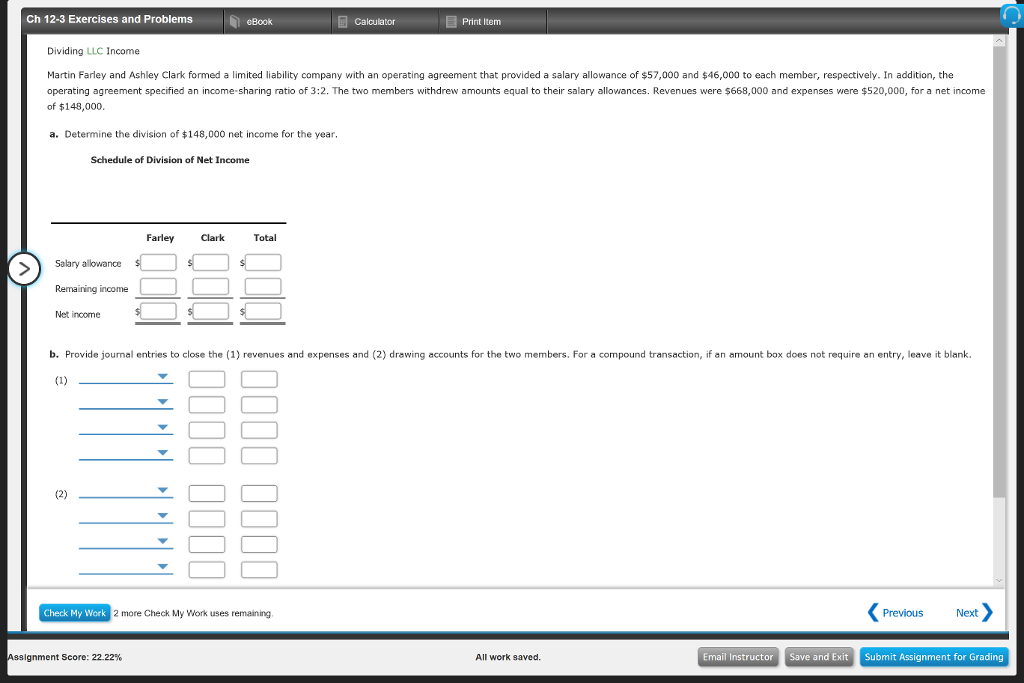Click Clark remaining income input field

pyautogui.click(x=210, y=287)
